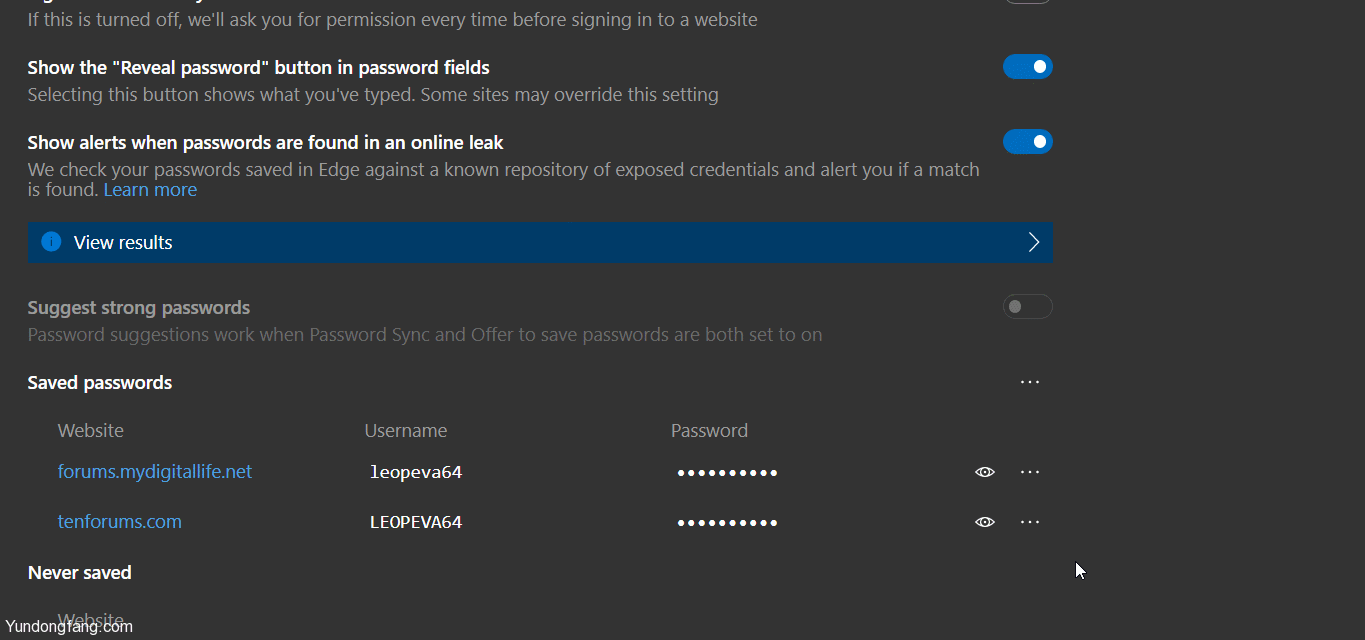Open the Learn more link

(x=150, y=190)
